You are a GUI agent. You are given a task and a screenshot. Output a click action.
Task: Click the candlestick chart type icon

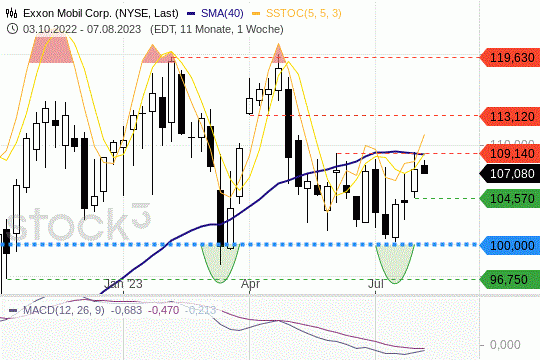11,13
